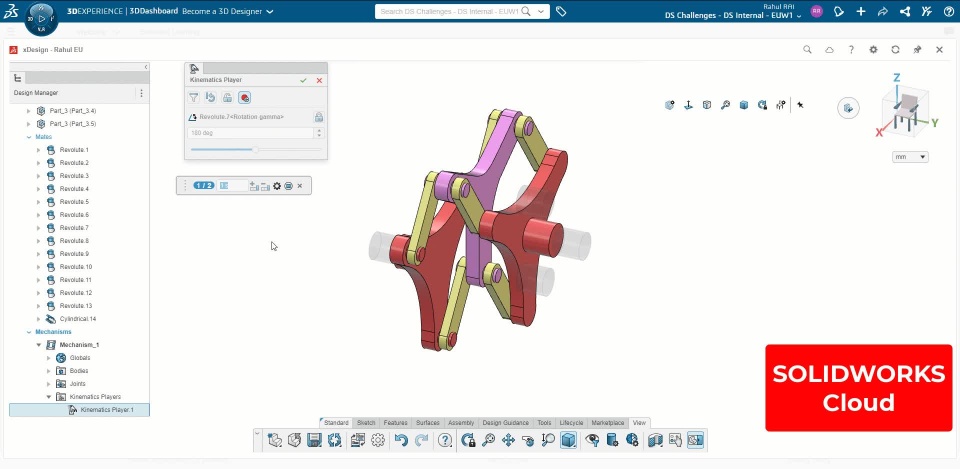This screenshot has width=960, height=469.
Task: Collapse the Mates section in the tree
Action: click(29, 137)
